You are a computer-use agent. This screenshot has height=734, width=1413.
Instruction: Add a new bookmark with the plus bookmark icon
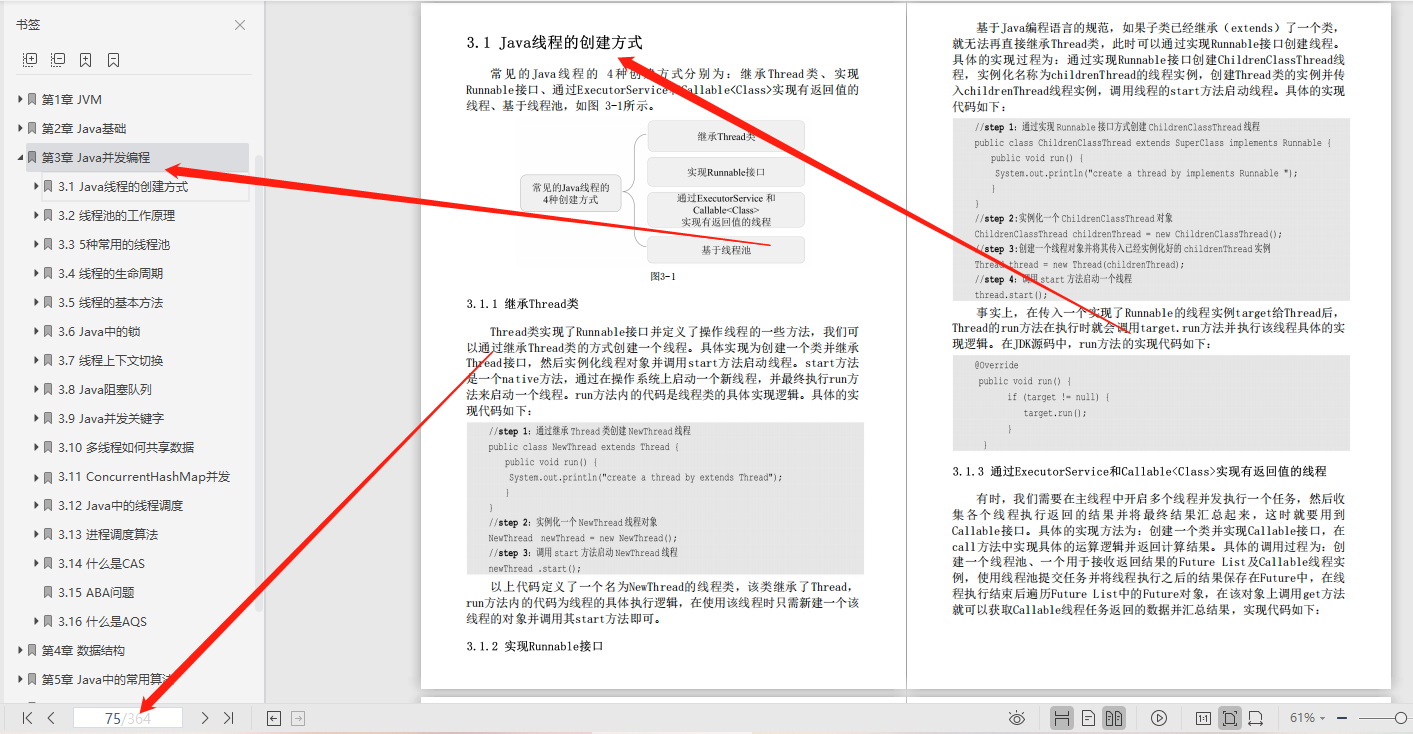click(x=85, y=60)
